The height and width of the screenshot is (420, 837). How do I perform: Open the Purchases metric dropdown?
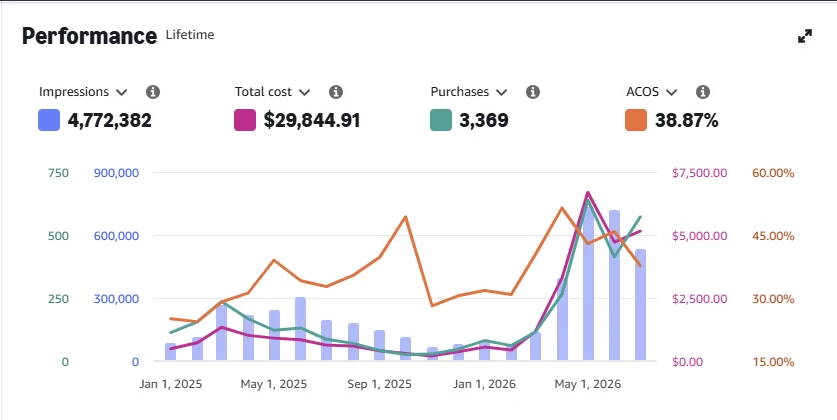469,92
